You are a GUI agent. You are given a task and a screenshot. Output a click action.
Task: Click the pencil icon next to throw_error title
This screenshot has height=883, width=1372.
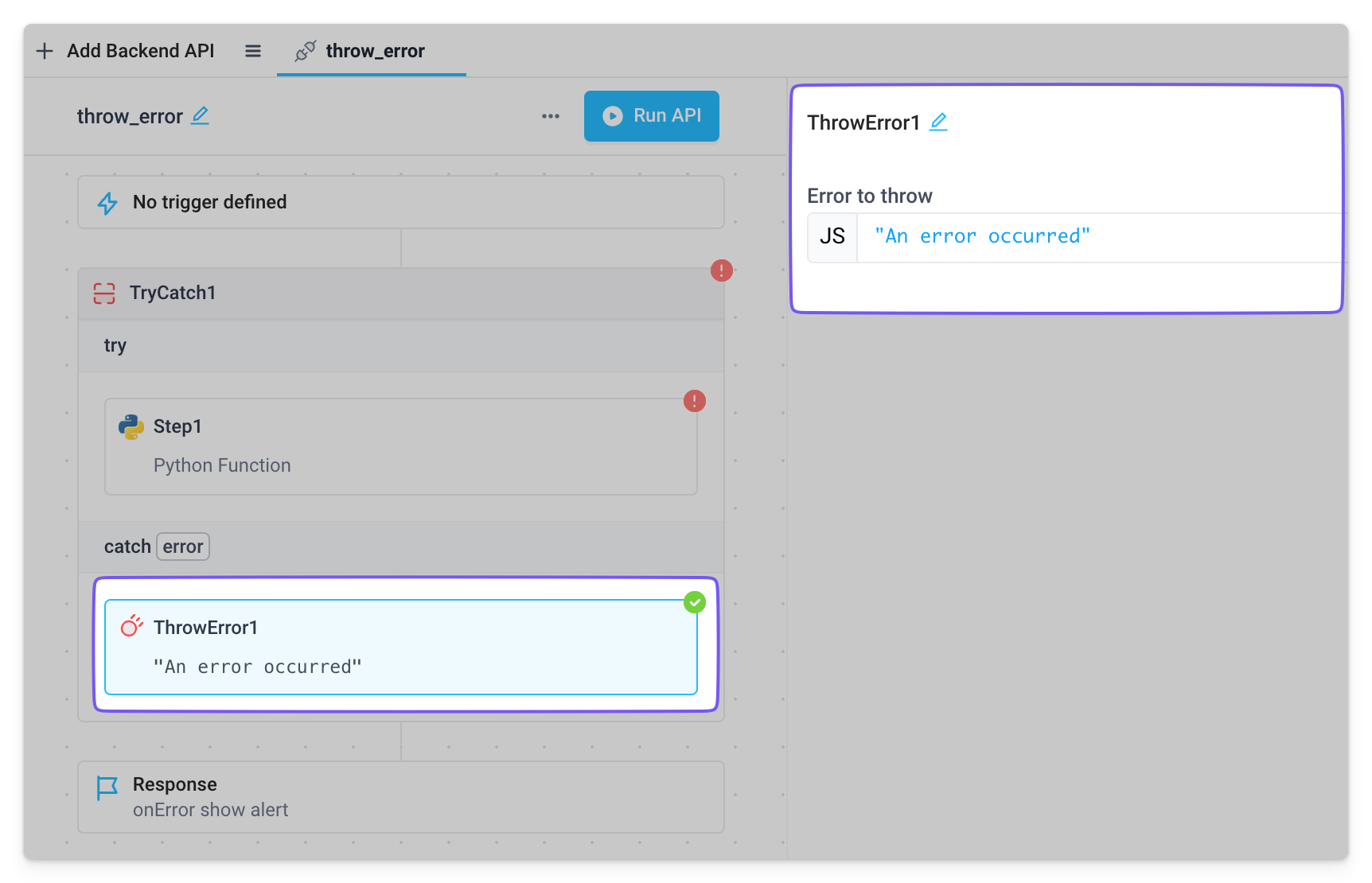point(201,116)
